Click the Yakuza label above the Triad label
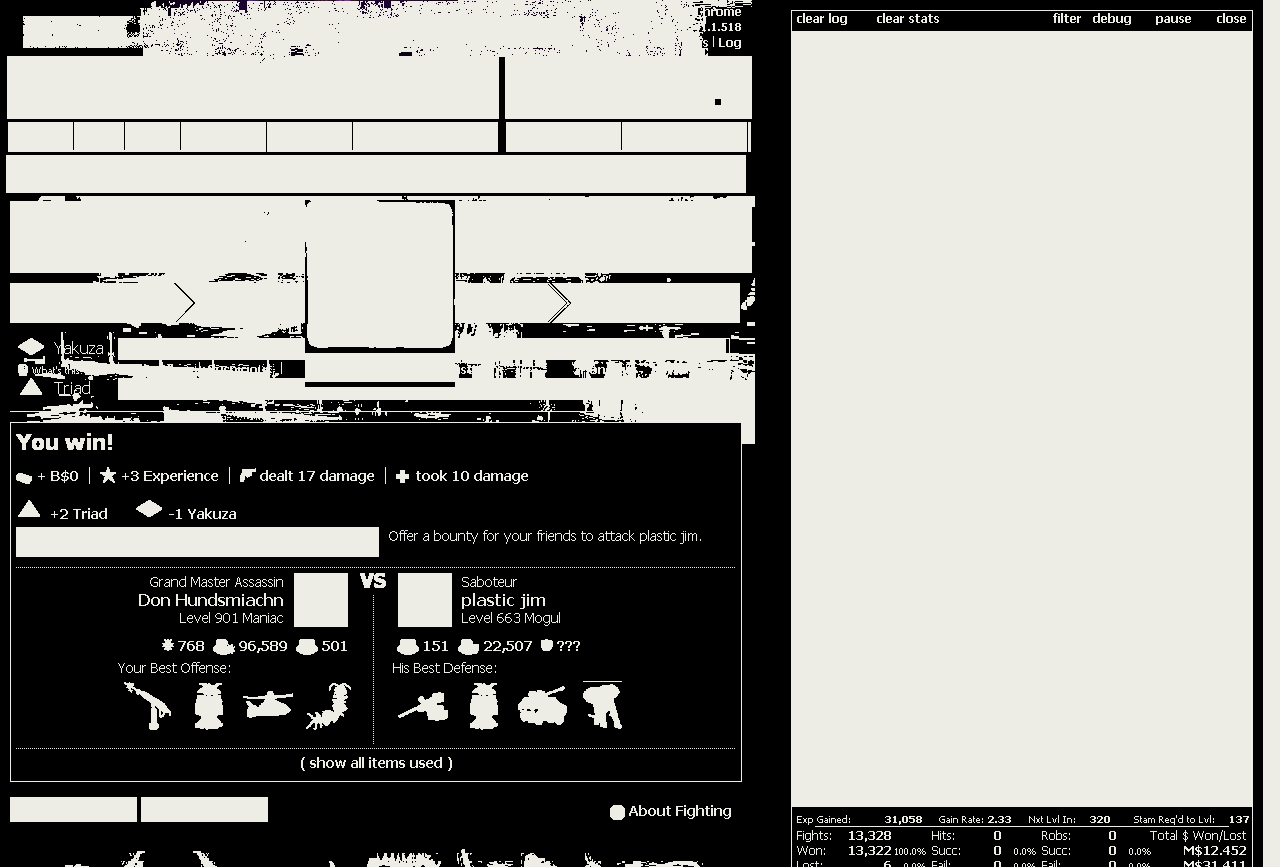This screenshot has width=1280, height=867. click(x=79, y=348)
